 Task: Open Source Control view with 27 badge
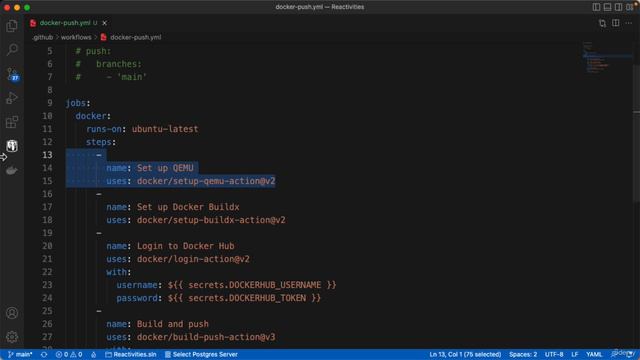pyautogui.click(x=13, y=74)
